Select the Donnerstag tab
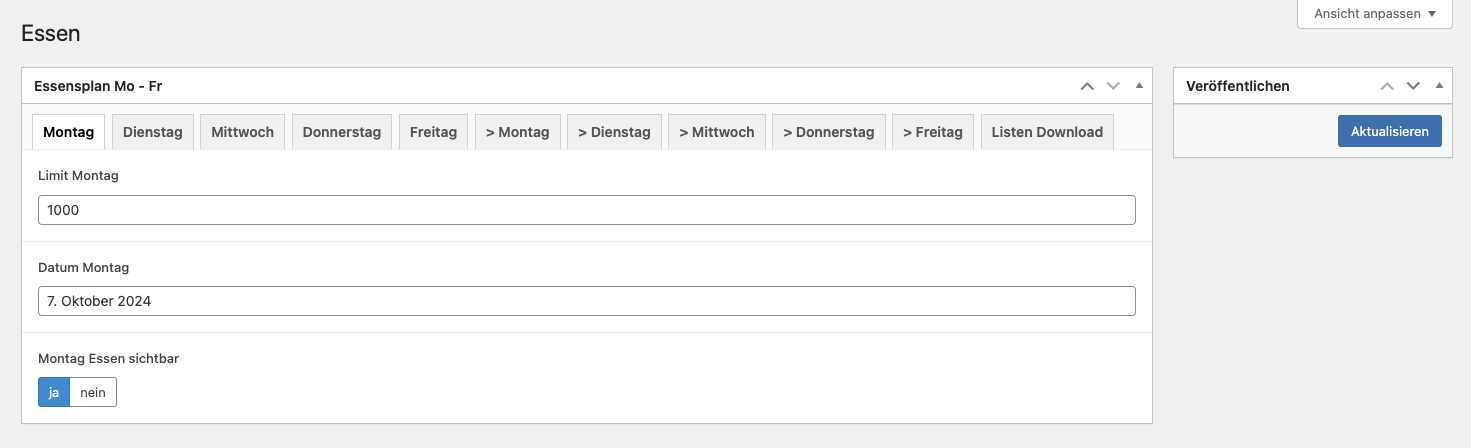1471x448 pixels. click(342, 132)
